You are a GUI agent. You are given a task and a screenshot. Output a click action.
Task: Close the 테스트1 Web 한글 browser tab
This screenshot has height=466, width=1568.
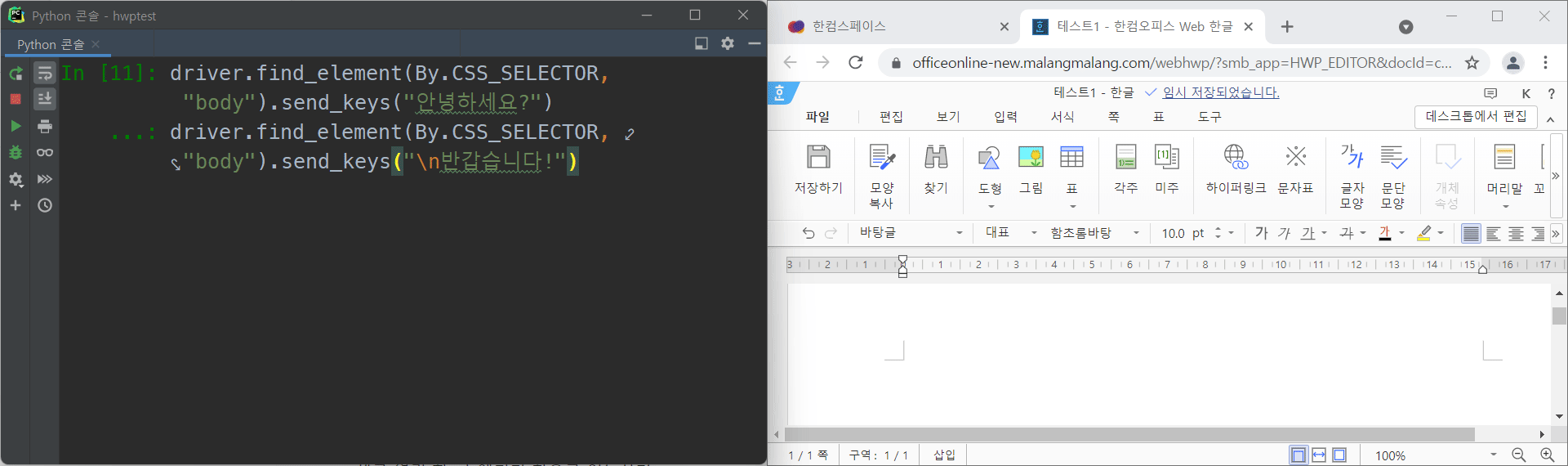(1249, 27)
